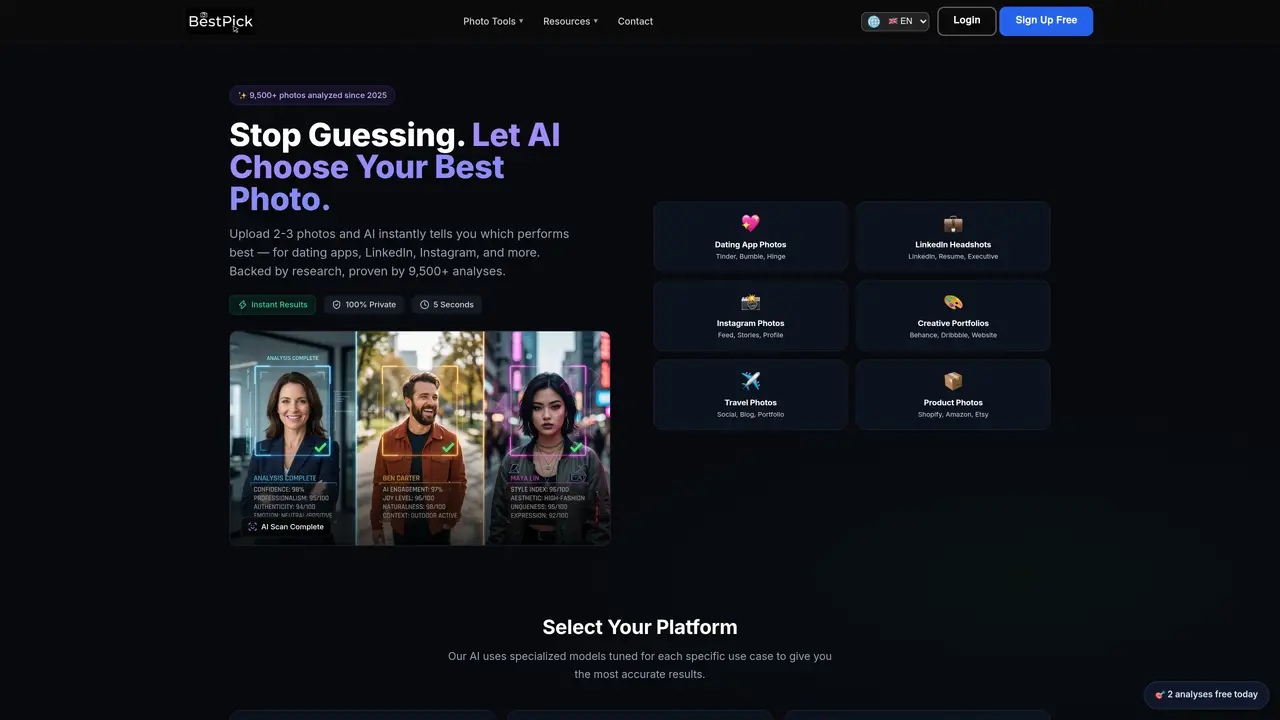
Task: Click the globe icon in language selector
Action: pos(874,21)
